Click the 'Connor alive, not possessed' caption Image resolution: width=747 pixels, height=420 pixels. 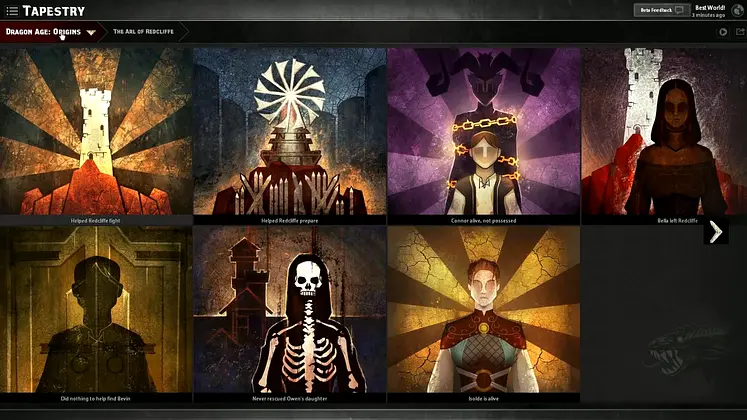[x=484, y=220]
